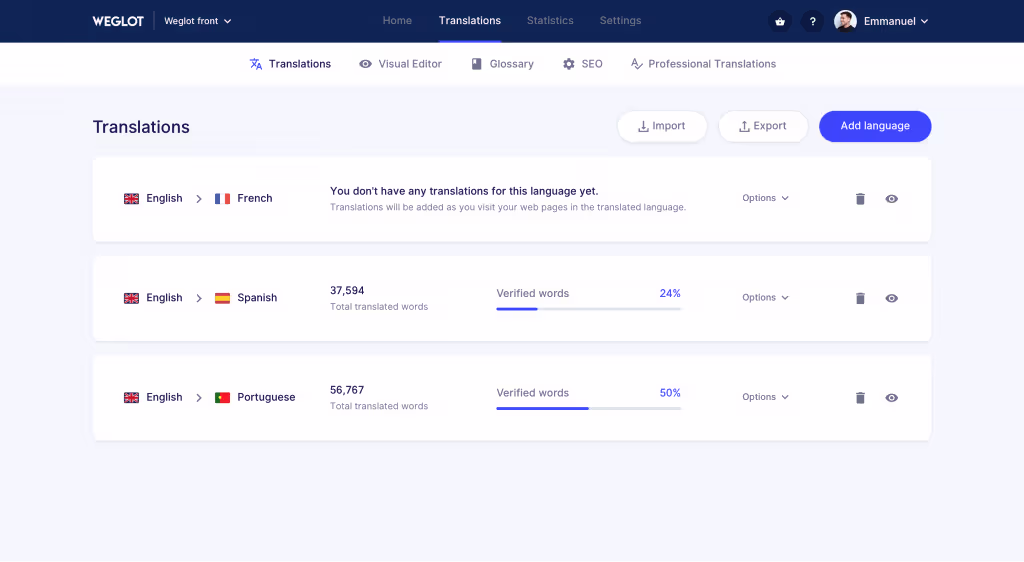Toggle visibility eye for Spanish row
This screenshot has width=1024, height=562.
[891, 298]
